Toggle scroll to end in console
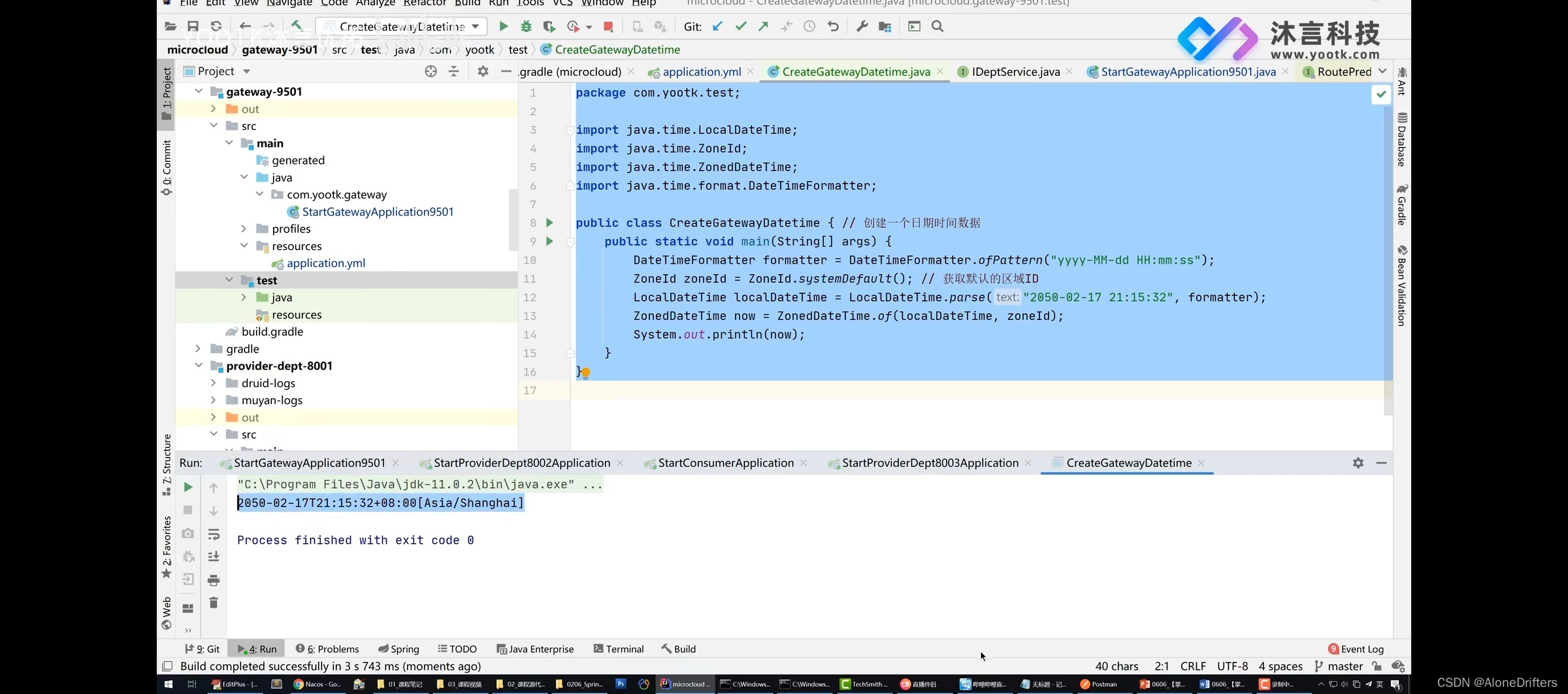 (x=214, y=557)
